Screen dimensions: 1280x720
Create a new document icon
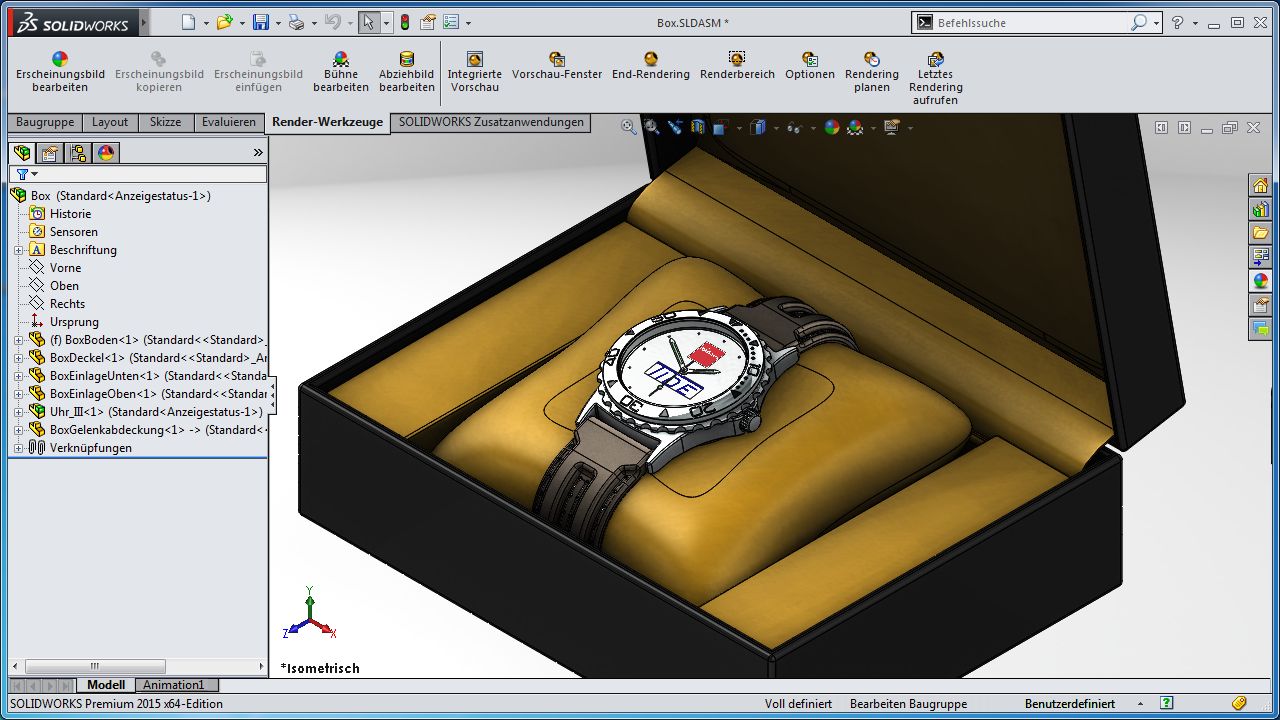point(188,22)
